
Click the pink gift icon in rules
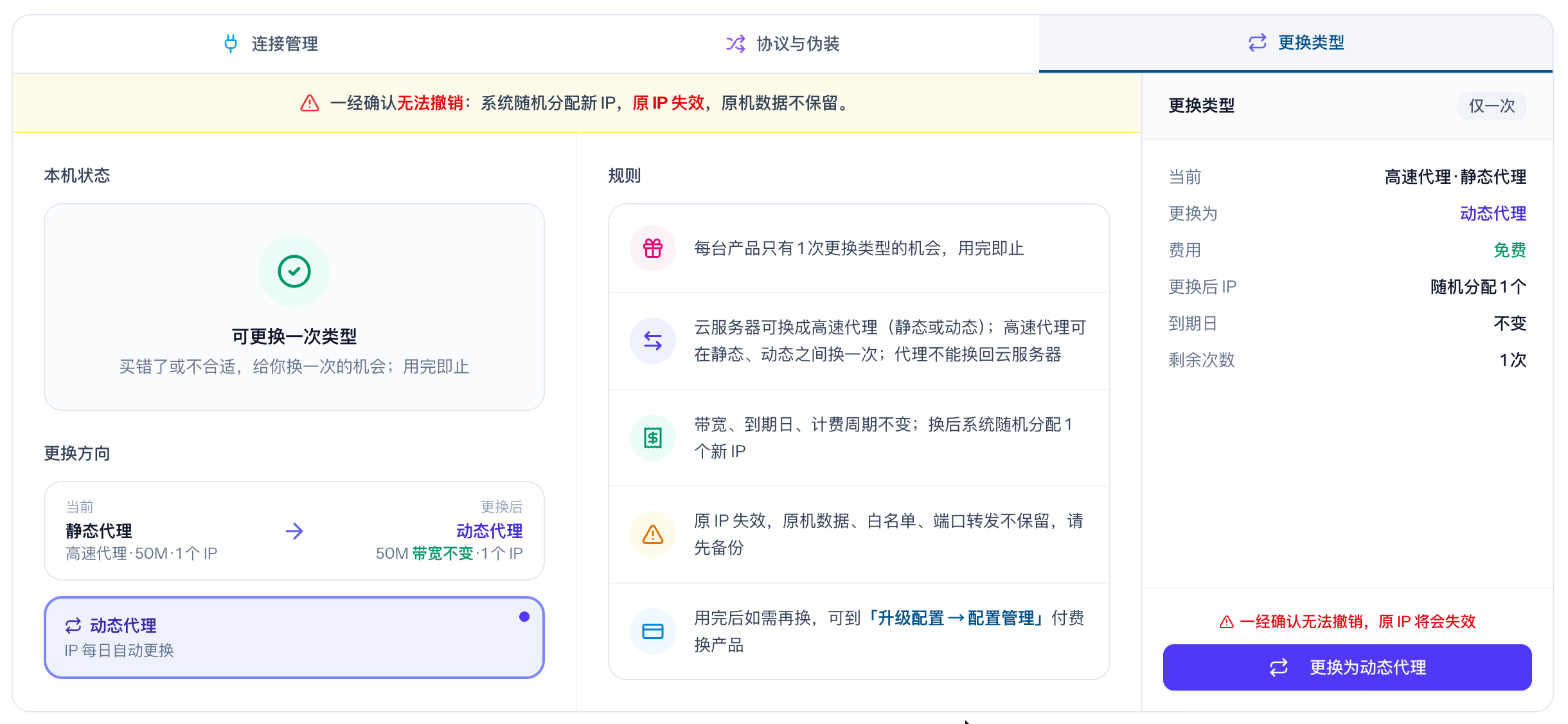point(653,248)
